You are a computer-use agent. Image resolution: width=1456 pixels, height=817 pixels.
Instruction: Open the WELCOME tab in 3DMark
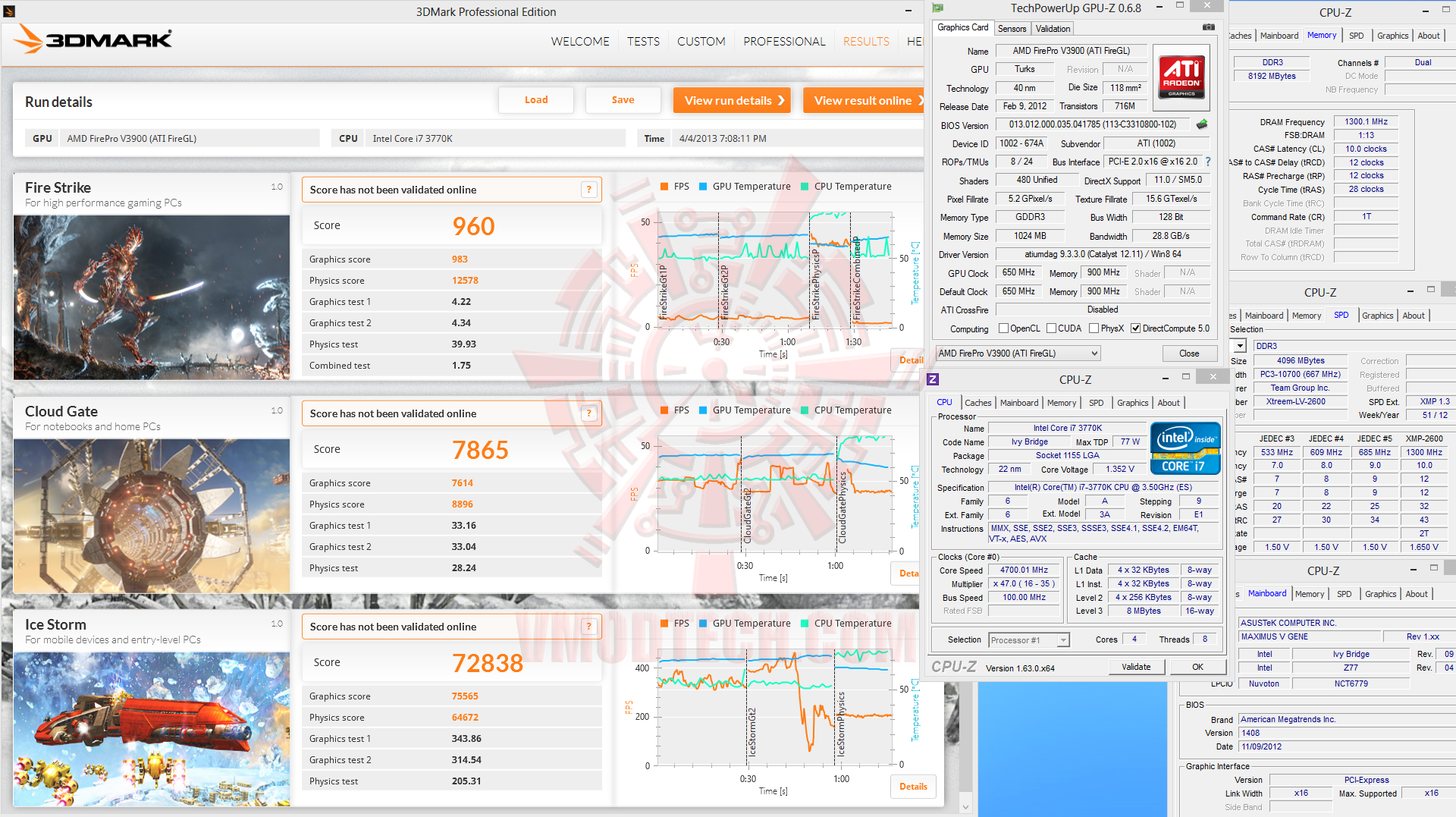(580, 42)
